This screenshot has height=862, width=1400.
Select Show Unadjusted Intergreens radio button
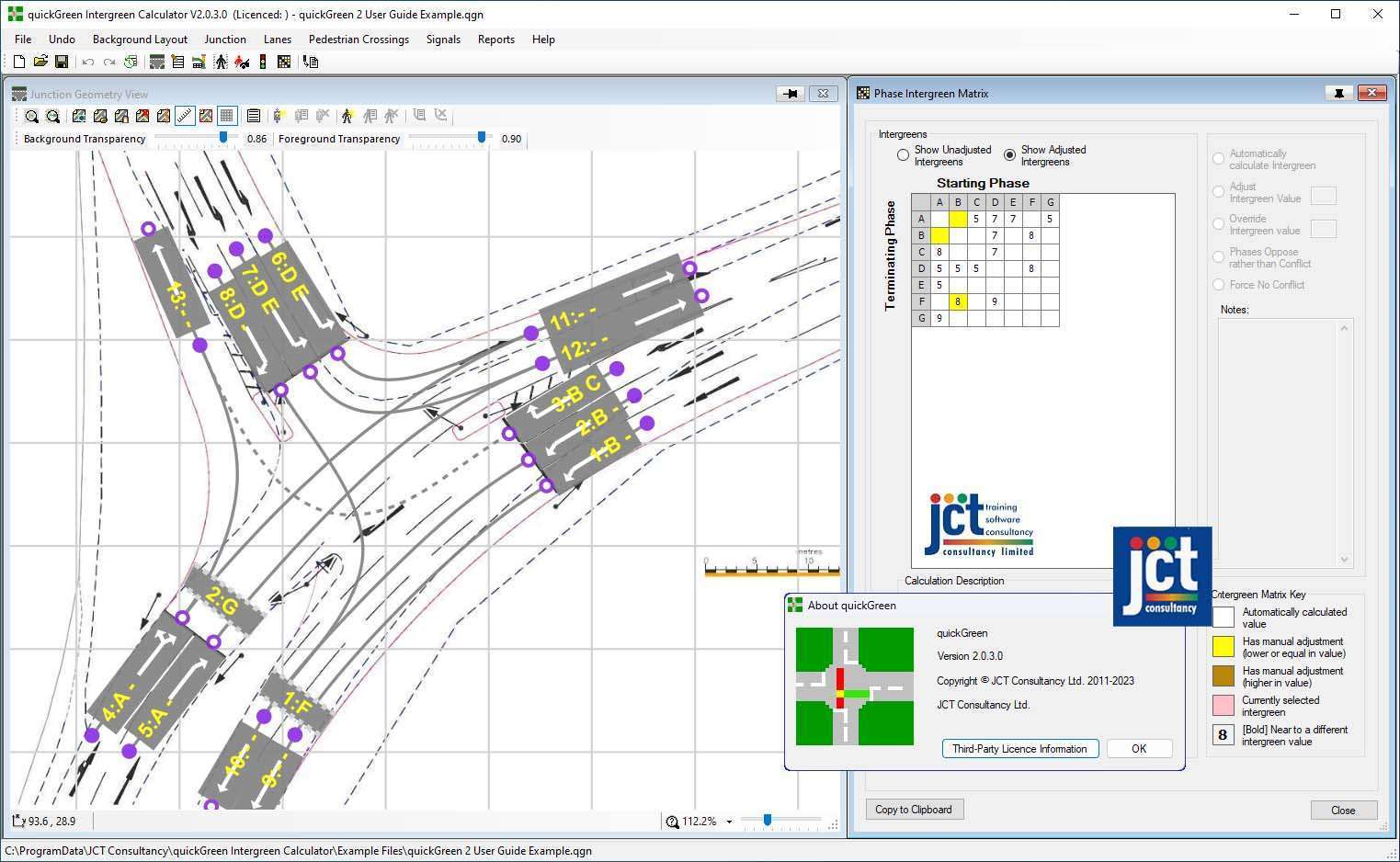coord(903,155)
